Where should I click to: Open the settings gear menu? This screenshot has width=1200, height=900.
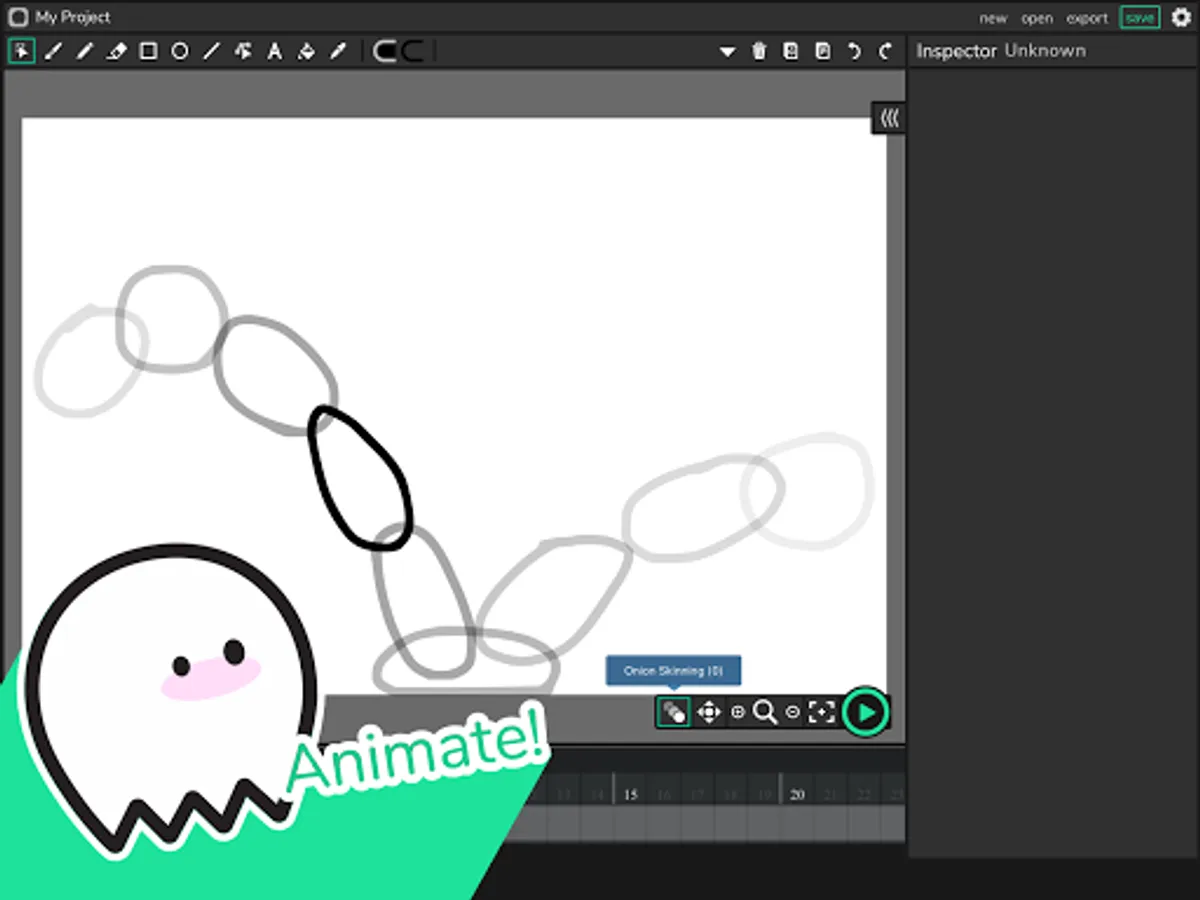click(x=1181, y=17)
